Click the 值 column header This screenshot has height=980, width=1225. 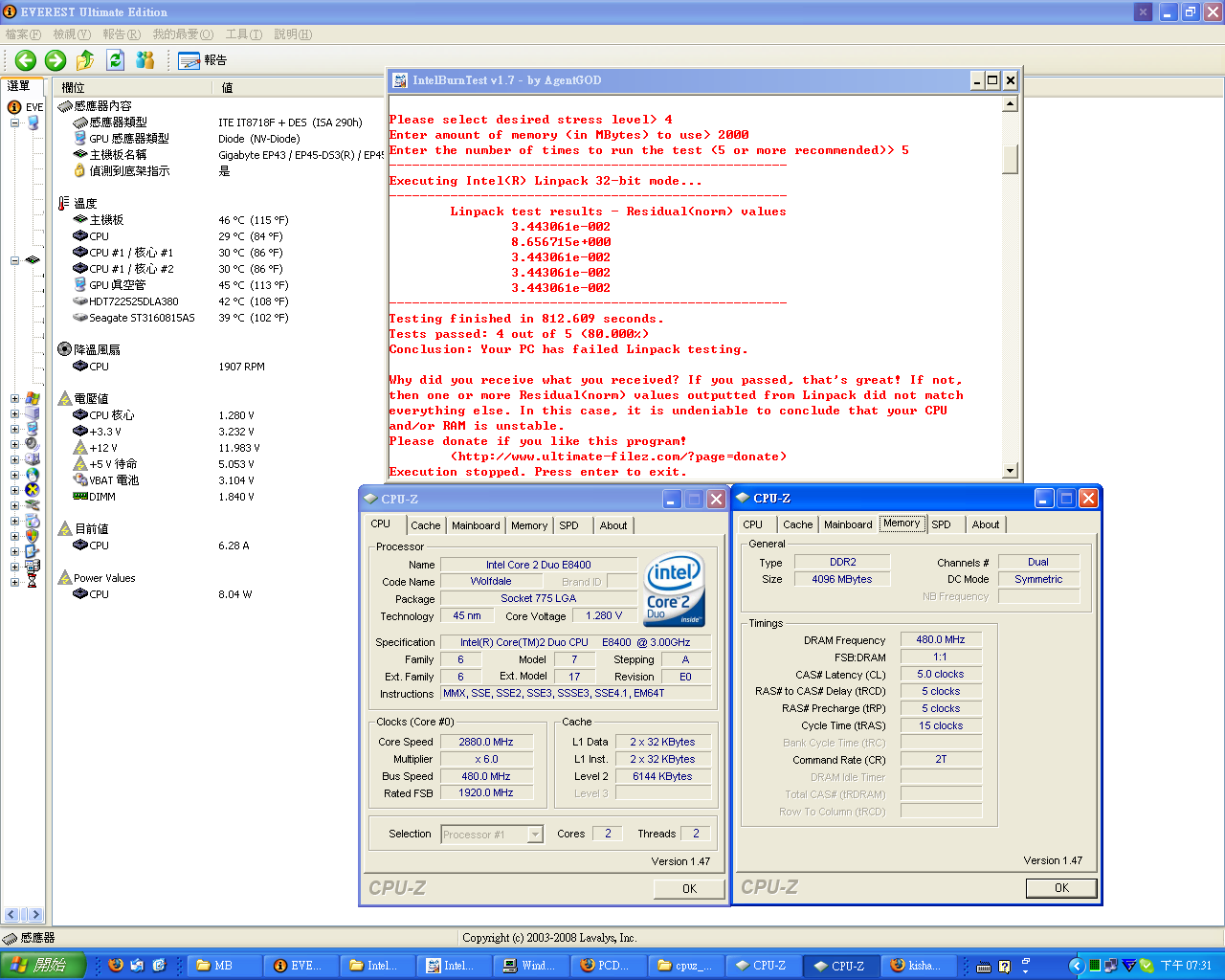tap(300, 87)
